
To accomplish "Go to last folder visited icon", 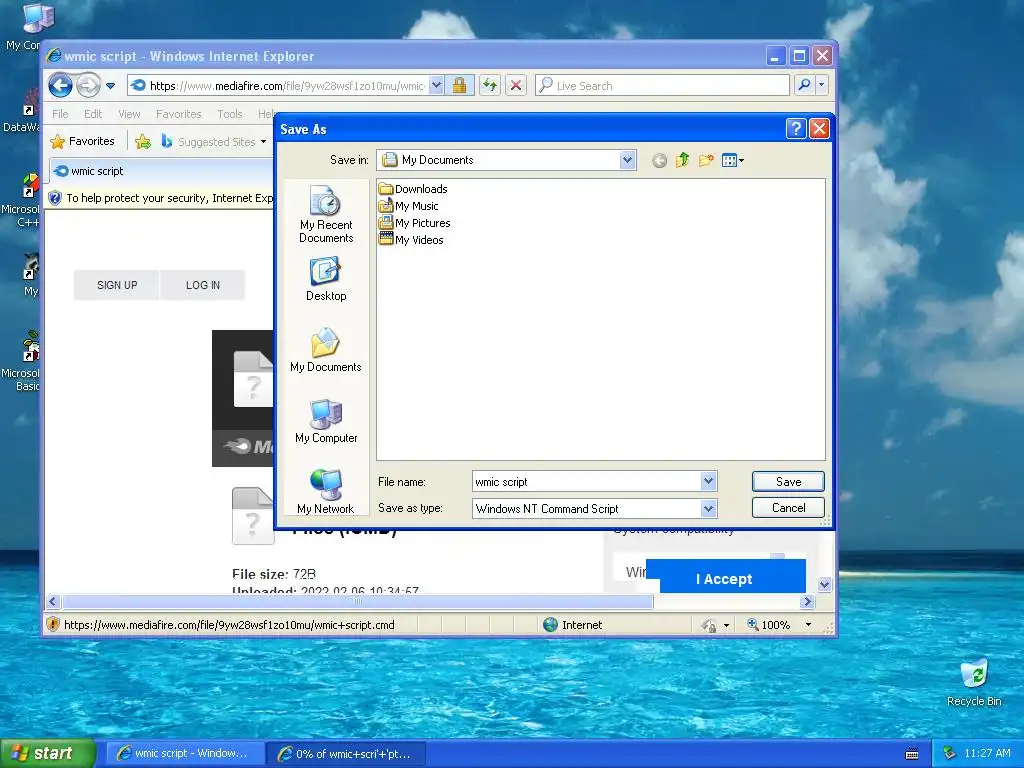I will click(x=659, y=161).
